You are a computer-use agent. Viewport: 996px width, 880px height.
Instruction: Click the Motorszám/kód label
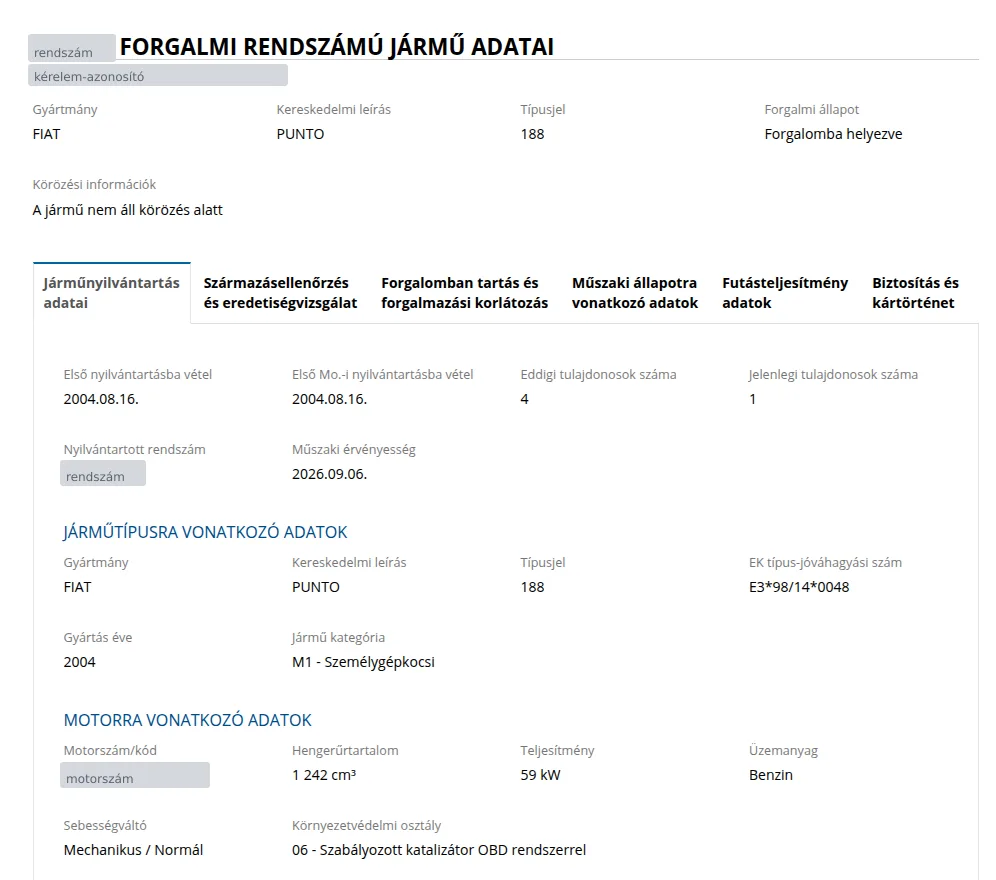click(x=110, y=750)
